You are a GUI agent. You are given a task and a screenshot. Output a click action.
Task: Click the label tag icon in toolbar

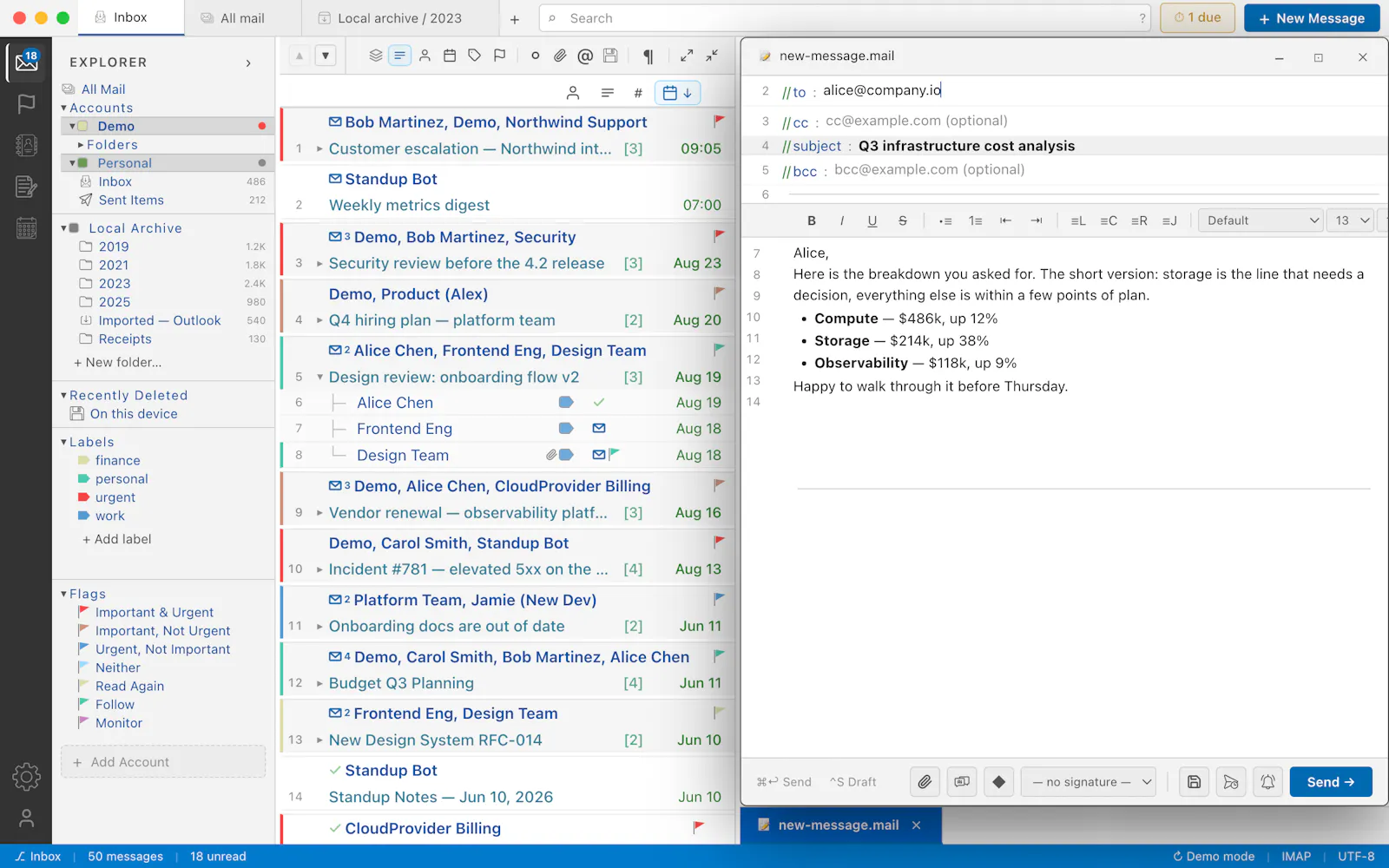click(x=474, y=56)
